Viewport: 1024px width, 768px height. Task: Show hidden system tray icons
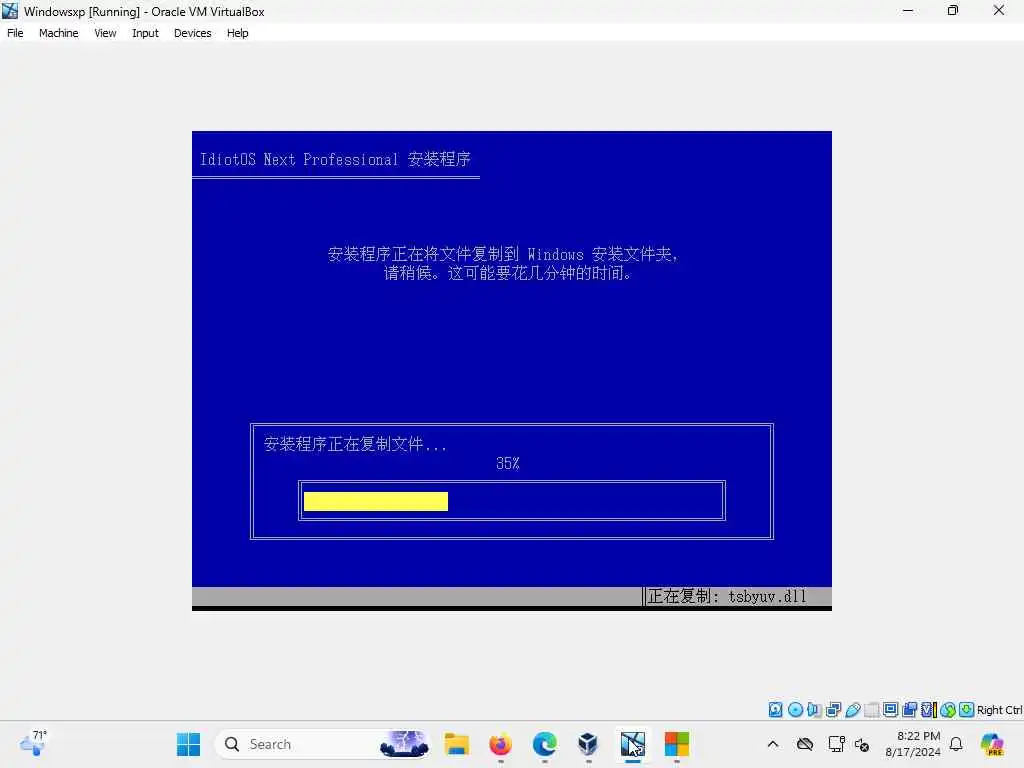[x=773, y=744]
